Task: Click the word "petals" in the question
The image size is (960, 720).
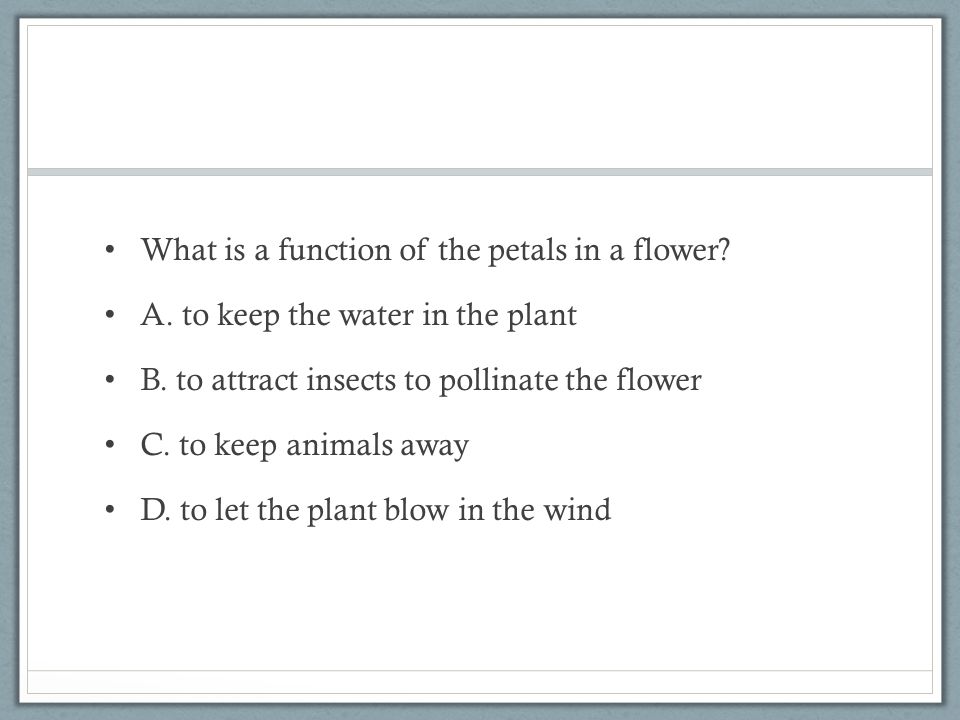Action: coord(528,252)
